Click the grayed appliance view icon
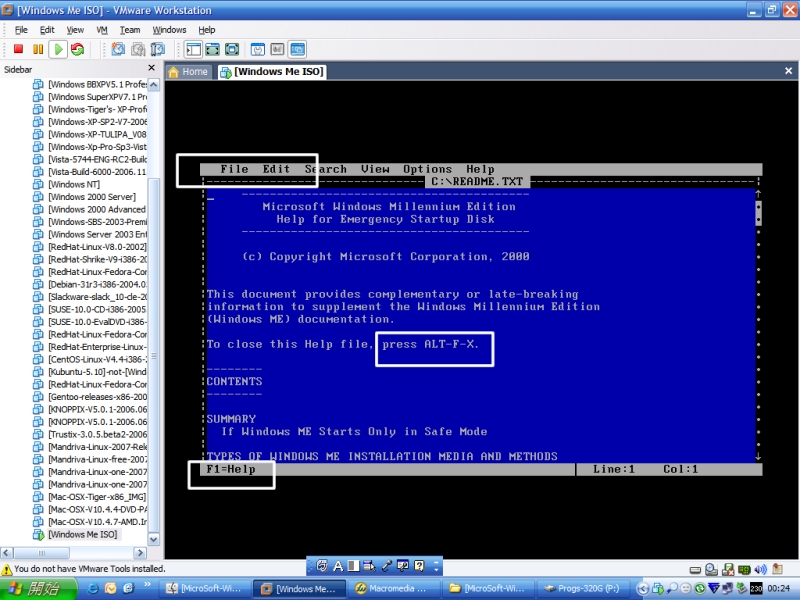This screenshot has width=800, height=600. (277, 49)
